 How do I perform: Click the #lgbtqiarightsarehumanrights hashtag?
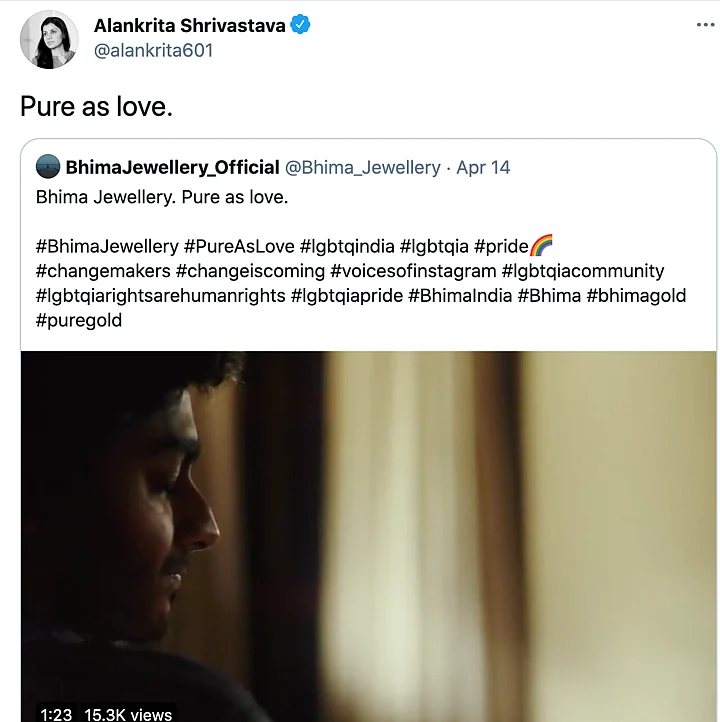click(161, 296)
